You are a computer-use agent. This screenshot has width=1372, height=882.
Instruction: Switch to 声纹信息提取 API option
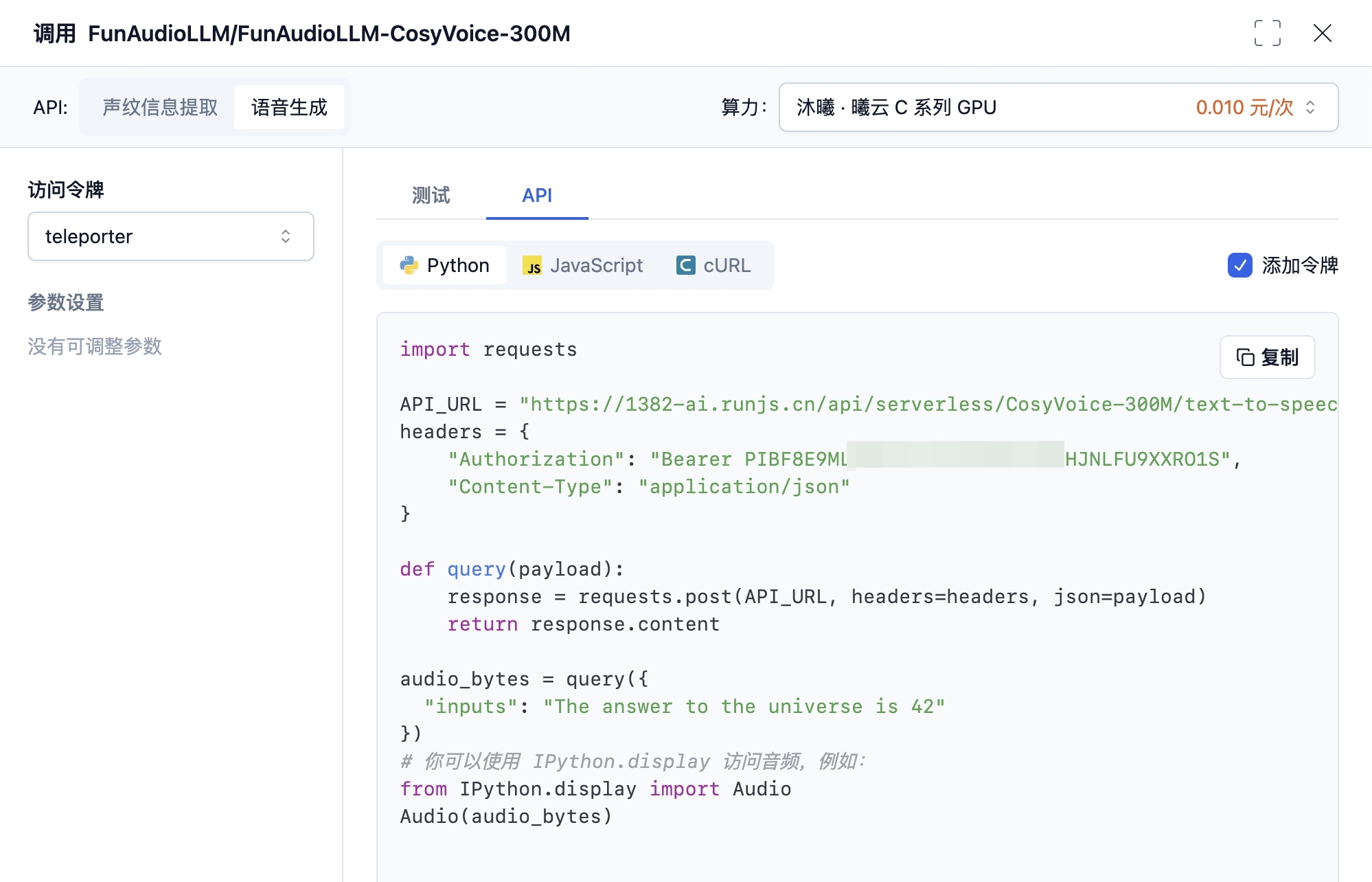(x=160, y=107)
